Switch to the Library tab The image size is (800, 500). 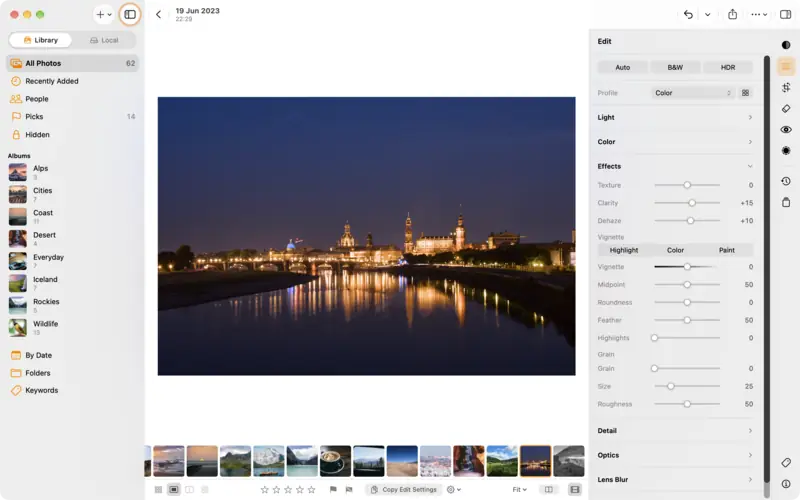click(x=41, y=40)
